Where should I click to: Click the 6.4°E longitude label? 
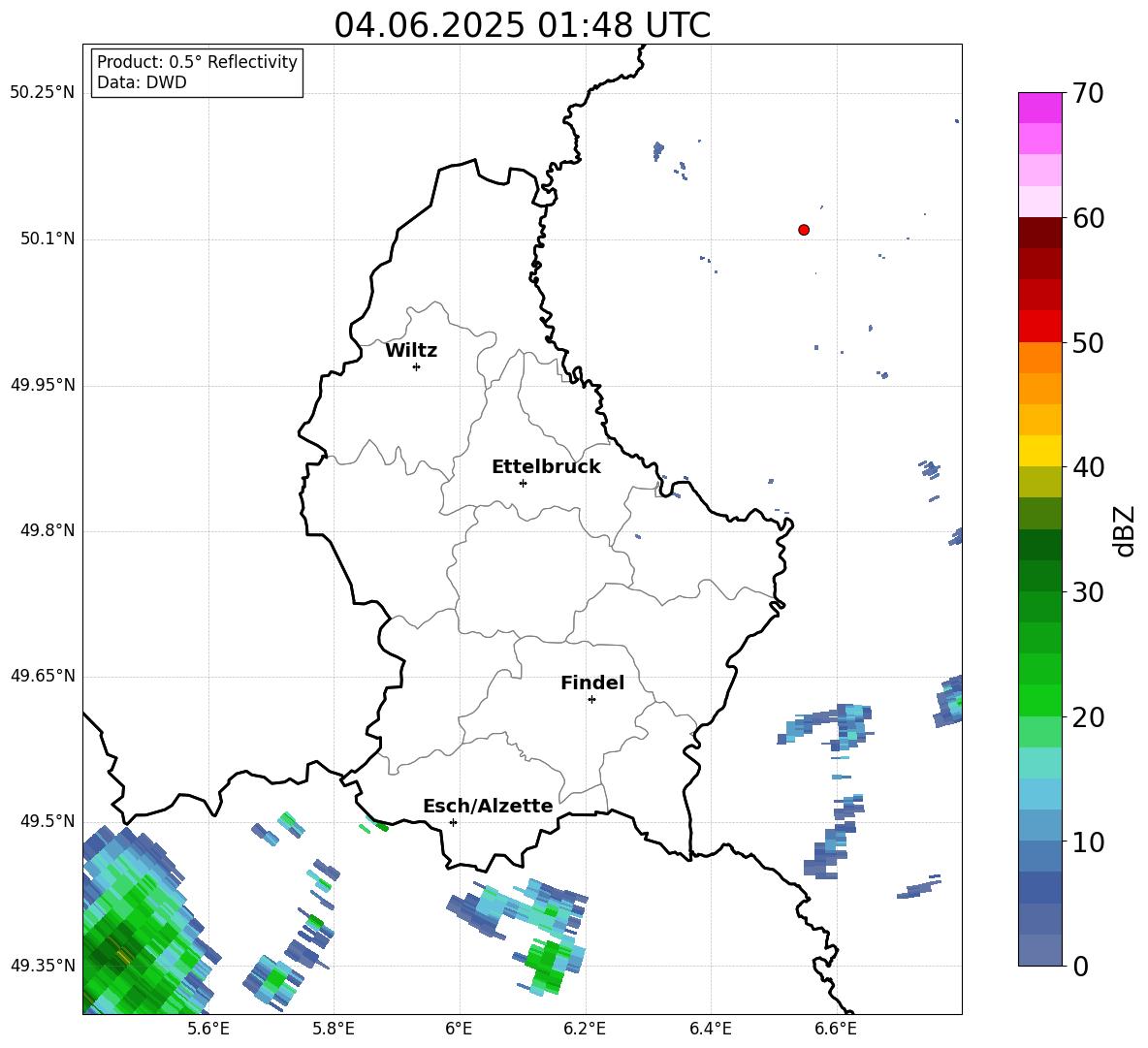tap(710, 1029)
